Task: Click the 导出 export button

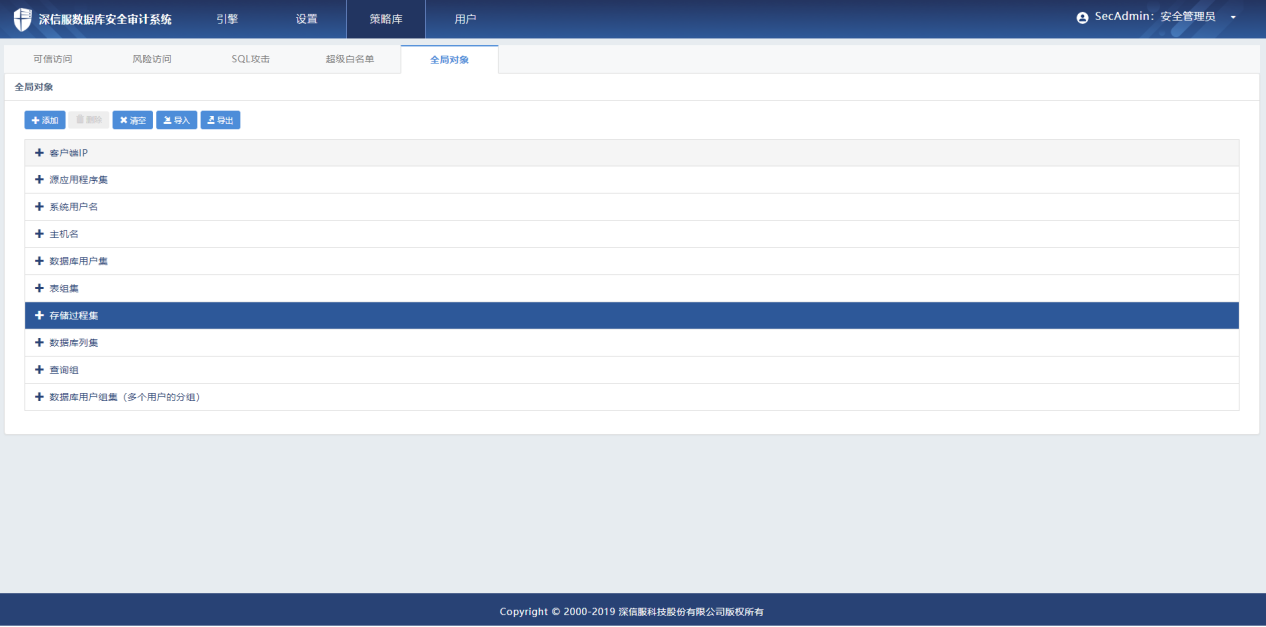Action: (220, 120)
